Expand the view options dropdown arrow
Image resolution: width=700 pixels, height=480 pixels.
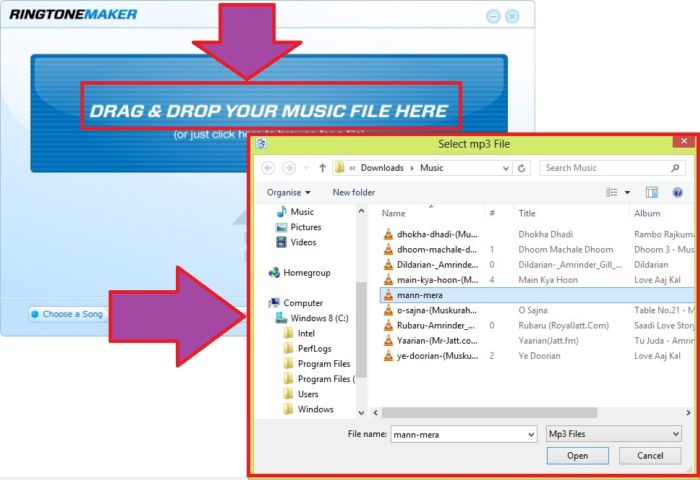pyautogui.click(x=627, y=192)
